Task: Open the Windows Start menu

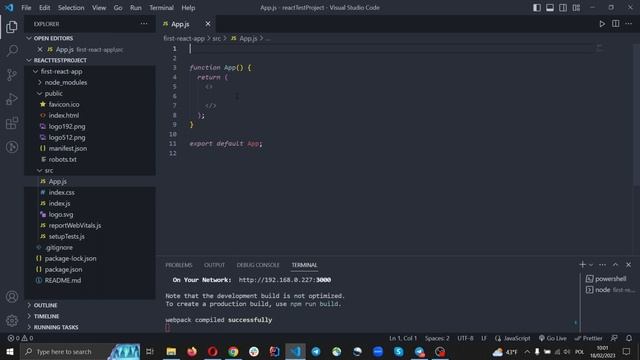Action: point(10,352)
